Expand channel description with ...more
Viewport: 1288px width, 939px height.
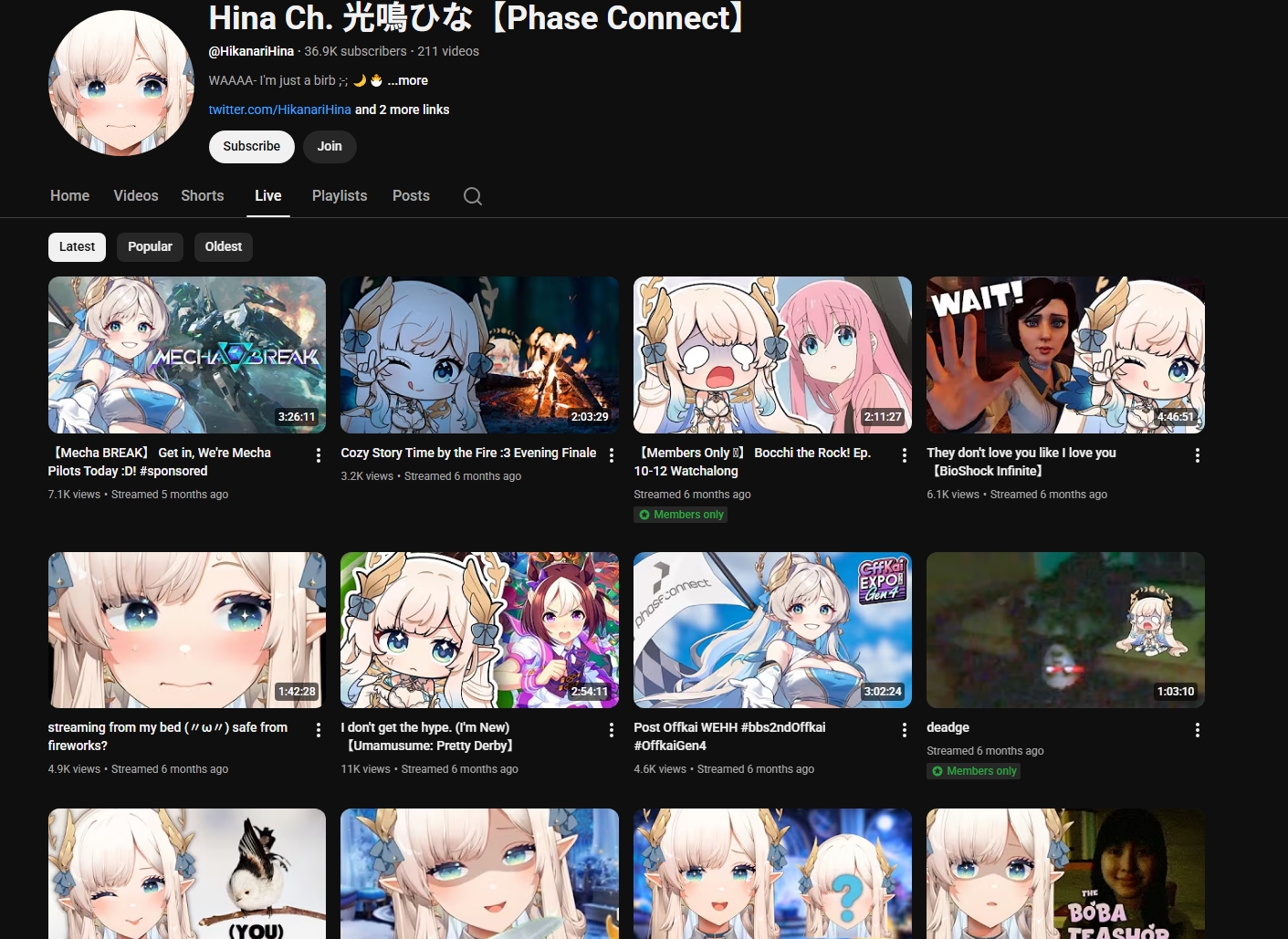(x=407, y=80)
